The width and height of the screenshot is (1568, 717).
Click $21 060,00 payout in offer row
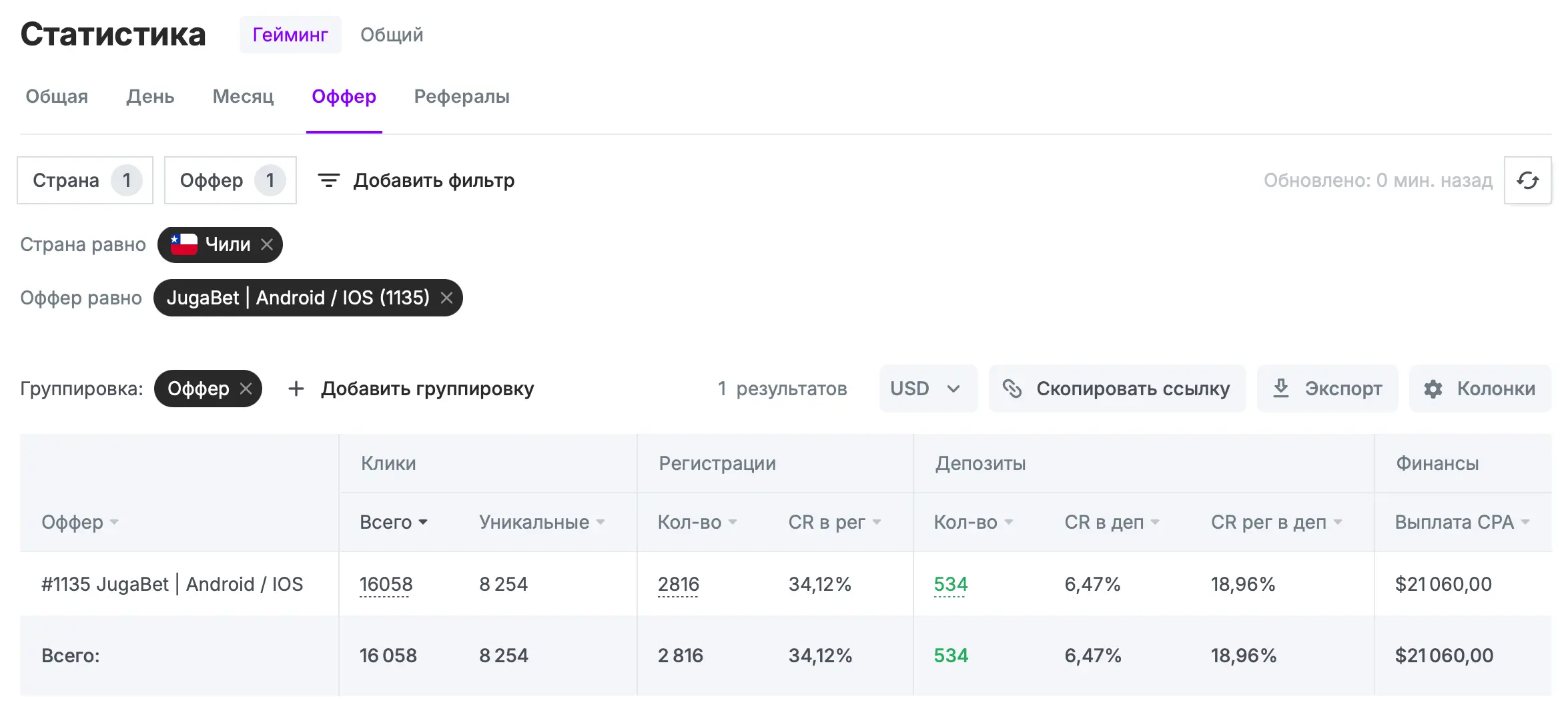coord(1443,584)
